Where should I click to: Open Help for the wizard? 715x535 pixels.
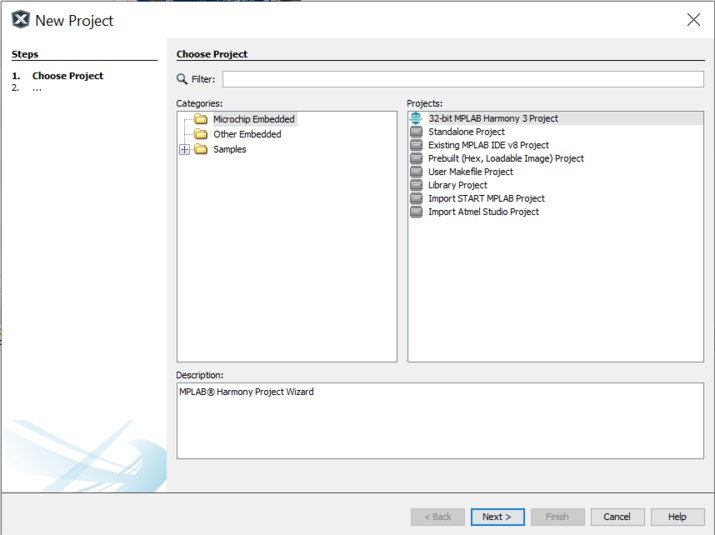tap(678, 517)
